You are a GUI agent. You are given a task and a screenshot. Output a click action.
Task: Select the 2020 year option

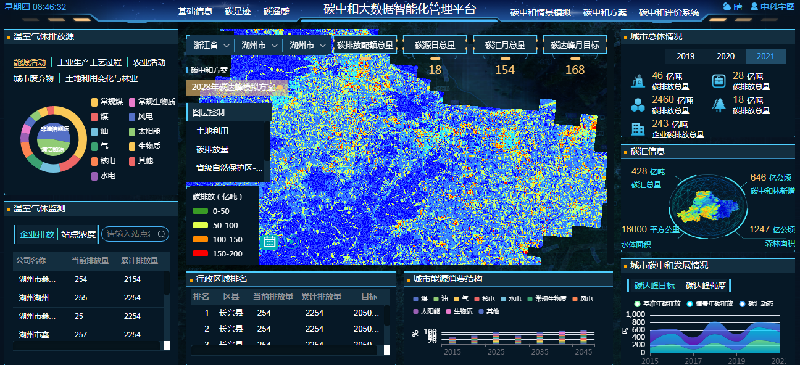click(726, 57)
